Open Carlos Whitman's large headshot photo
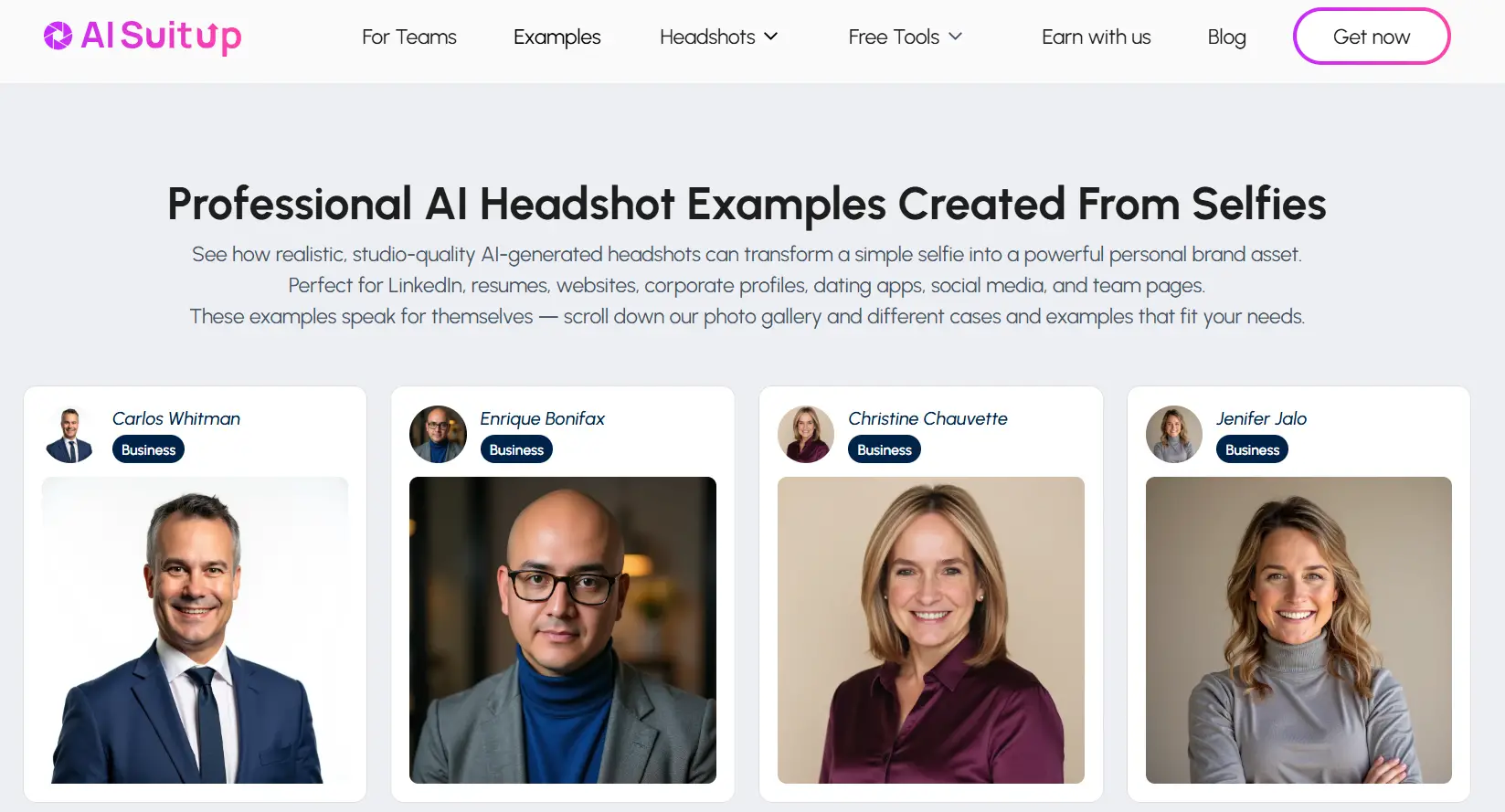This screenshot has width=1505, height=812. tap(195, 630)
